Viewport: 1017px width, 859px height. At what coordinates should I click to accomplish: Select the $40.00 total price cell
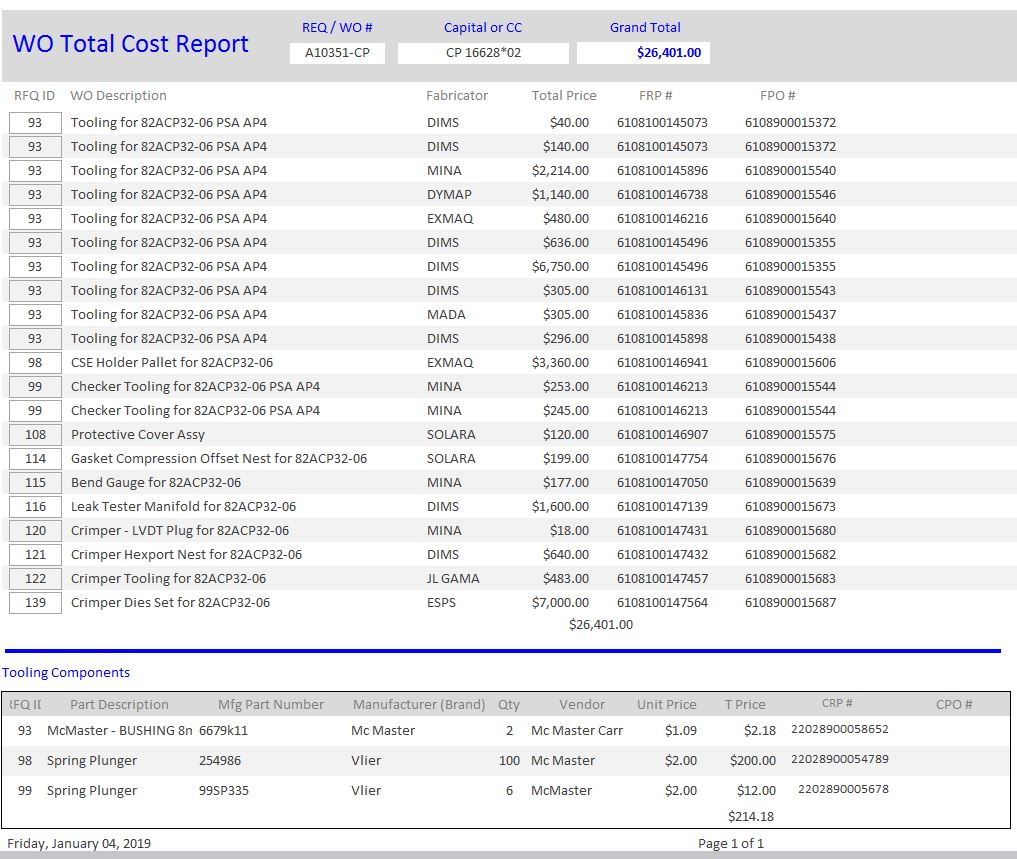coord(569,123)
